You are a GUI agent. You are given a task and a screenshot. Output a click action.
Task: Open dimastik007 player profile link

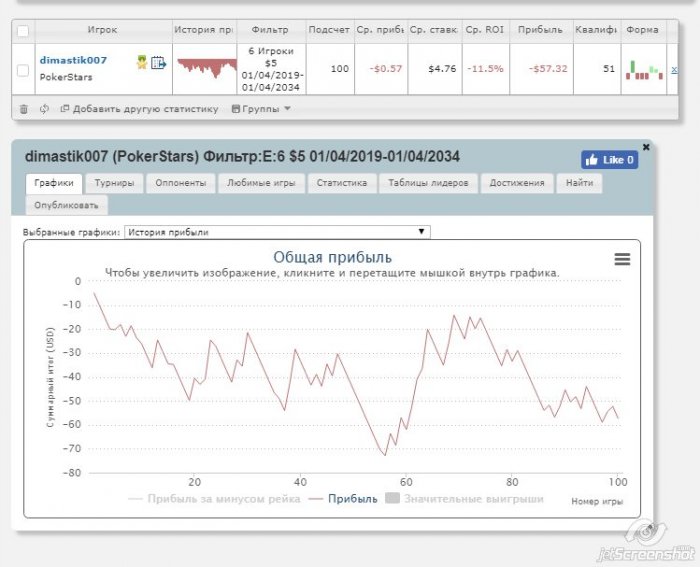click(73, 60)
